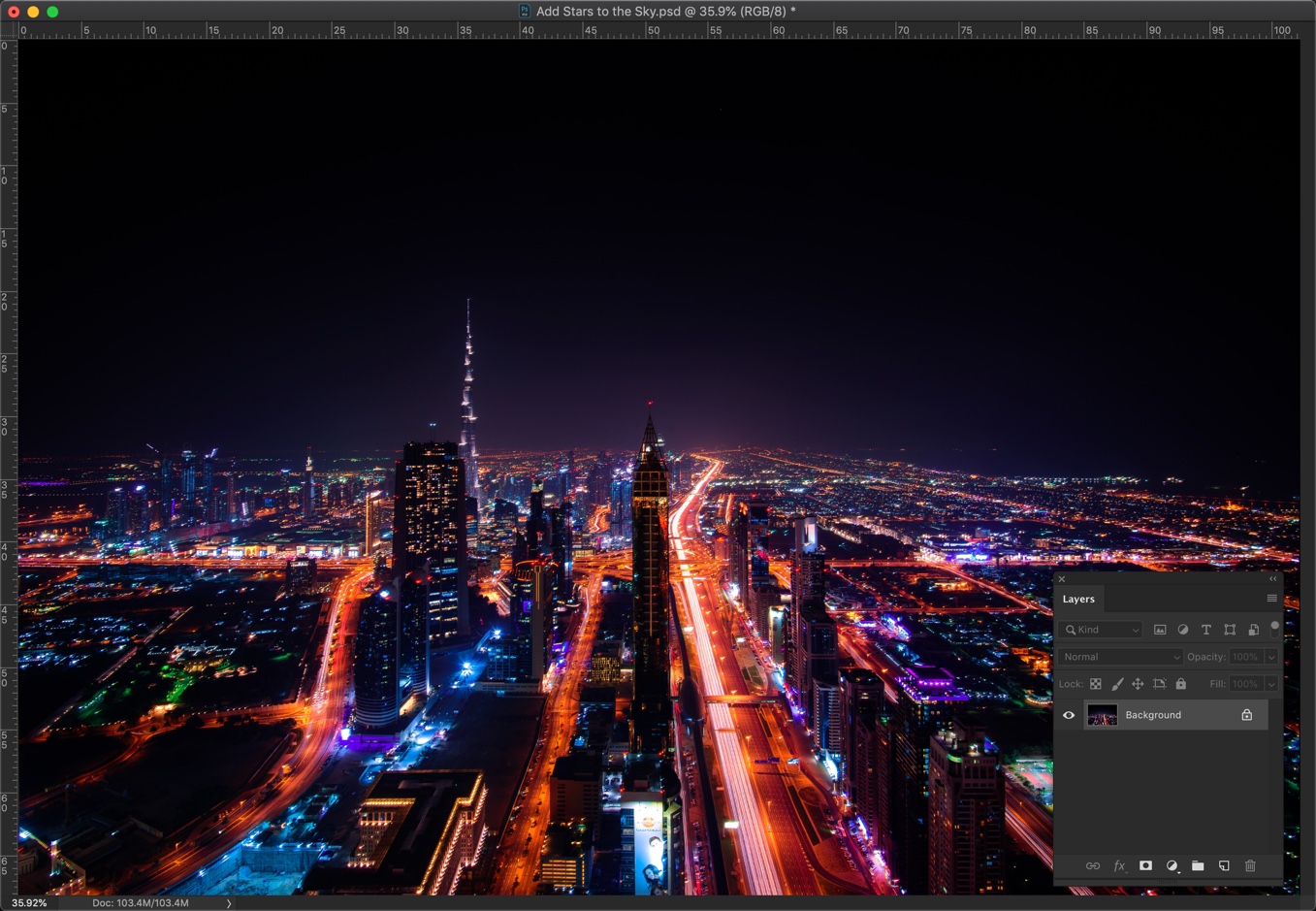Image resolution: width=1316 pixels, height=911 pixels.
Task: Lock image pixels with brush icon
Action: tap(1117, 684)
